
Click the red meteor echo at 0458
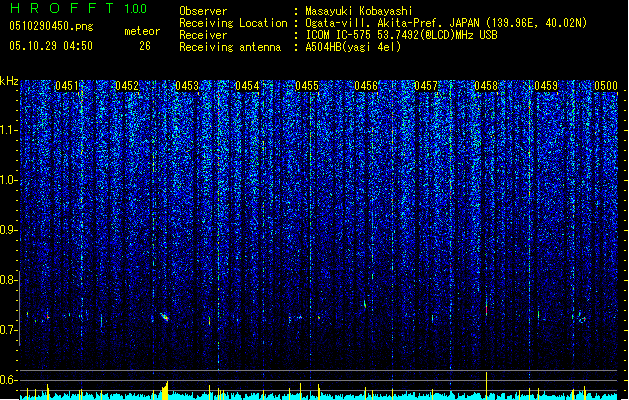(487, 309)
